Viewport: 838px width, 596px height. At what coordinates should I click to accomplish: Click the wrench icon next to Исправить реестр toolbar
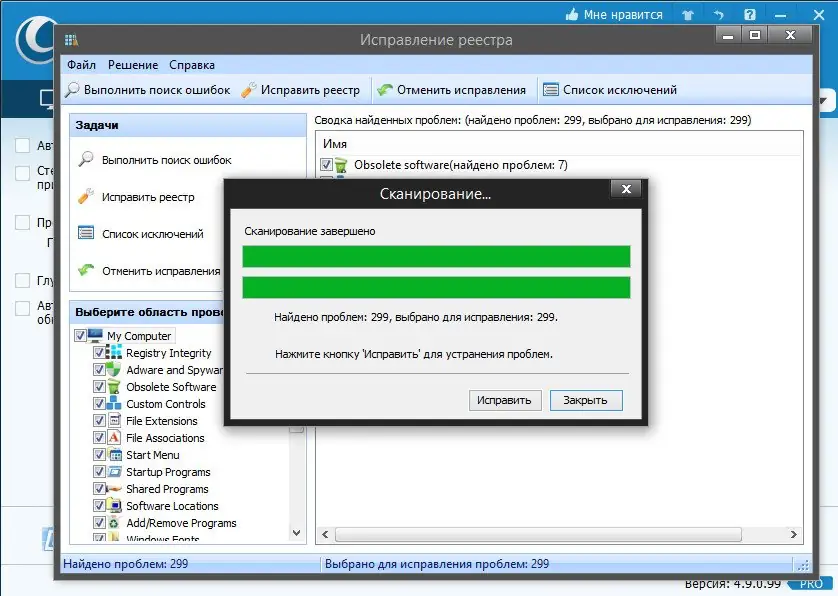click(249, 90)
